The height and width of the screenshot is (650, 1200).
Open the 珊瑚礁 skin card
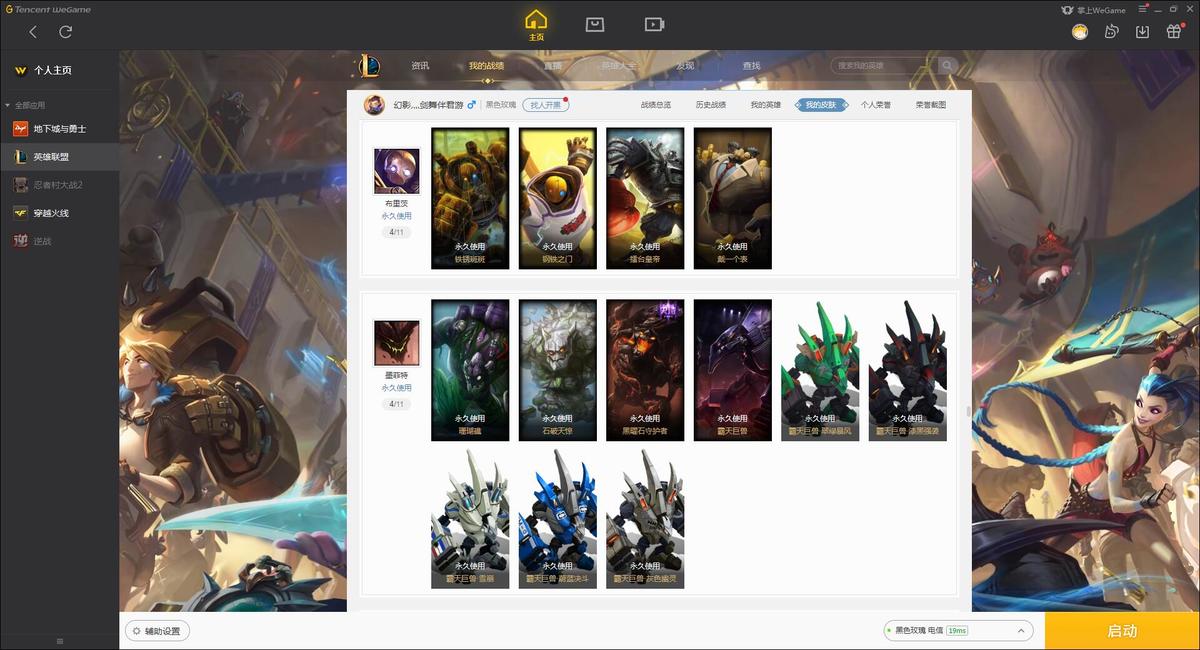tap(470, 370)
